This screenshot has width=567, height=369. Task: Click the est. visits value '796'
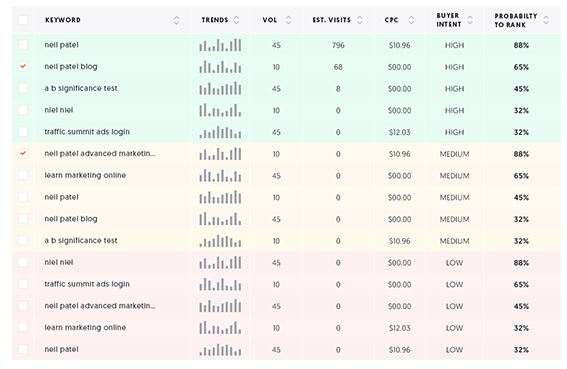(x=338, y=45)
